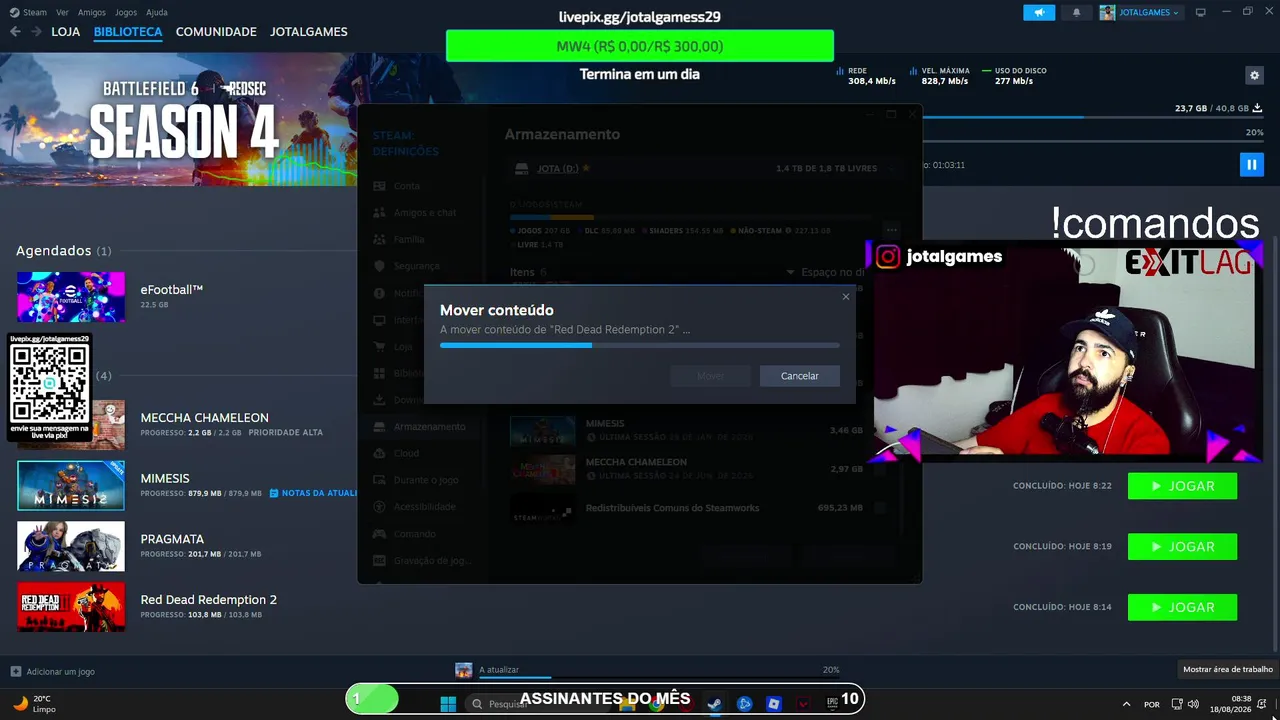The image size is (1280, 720).
Task: Go back with the left arrow
Action: click(x=15, y=32)
